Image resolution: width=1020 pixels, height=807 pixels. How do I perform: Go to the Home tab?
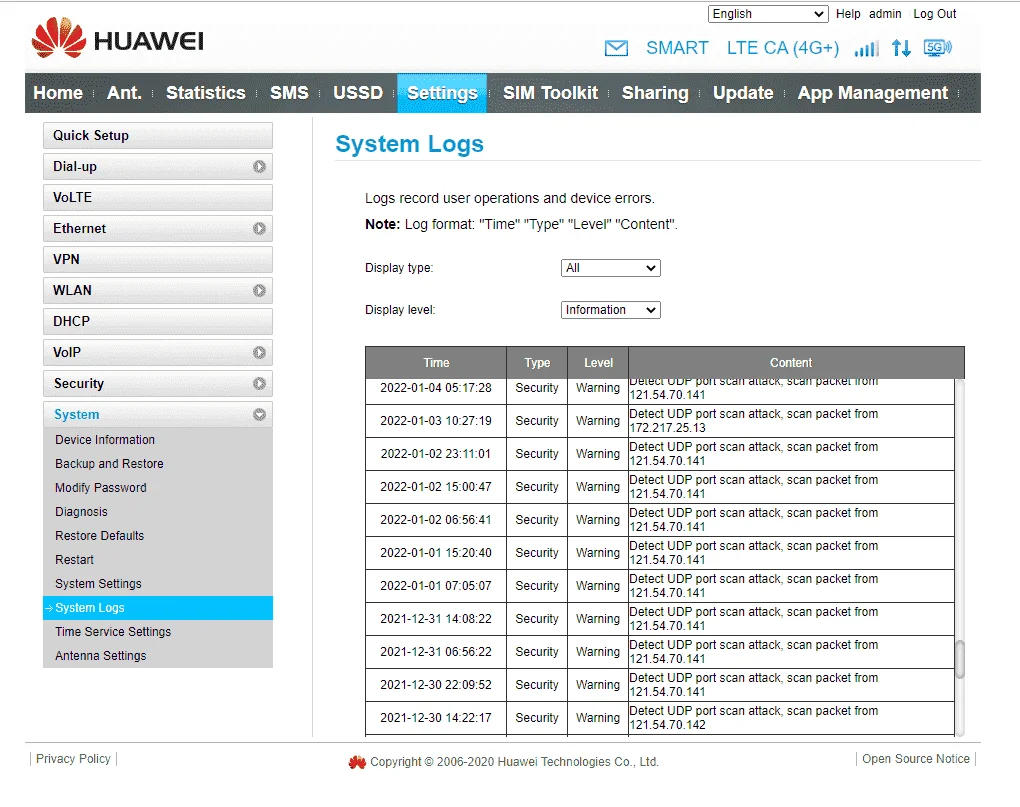[58, 92]
